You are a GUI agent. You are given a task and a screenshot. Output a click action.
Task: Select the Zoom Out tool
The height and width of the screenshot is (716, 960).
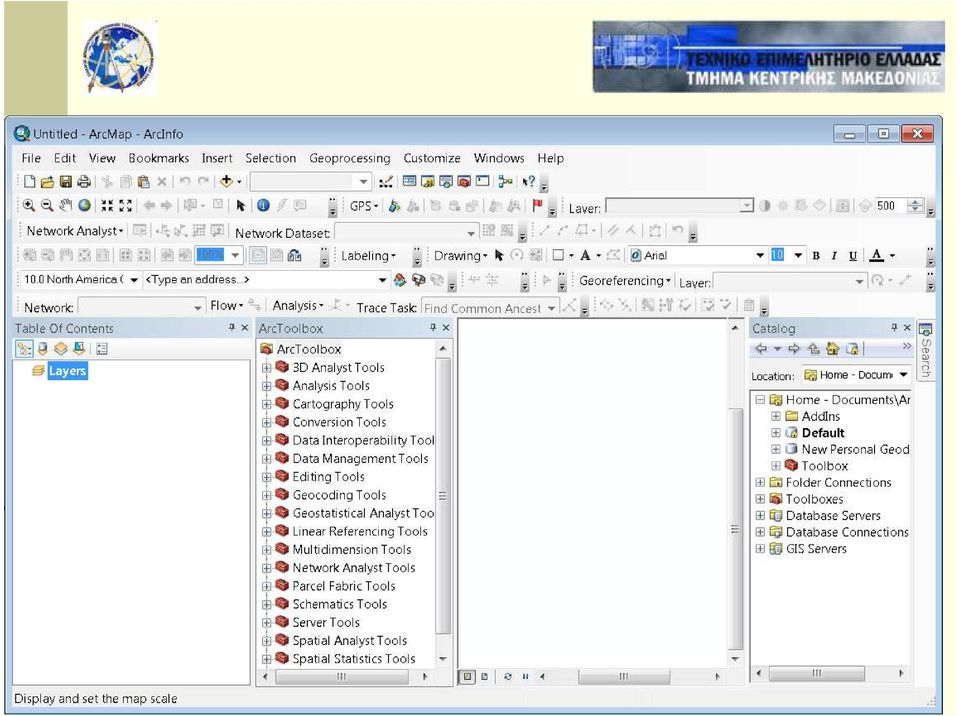[x=47, y=205]
